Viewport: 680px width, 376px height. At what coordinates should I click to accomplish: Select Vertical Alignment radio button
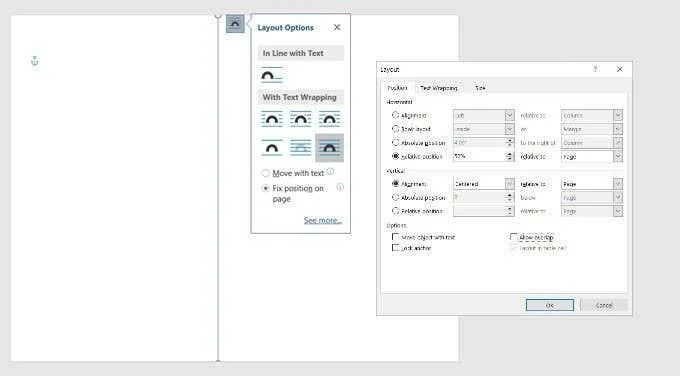coord(395,184)
